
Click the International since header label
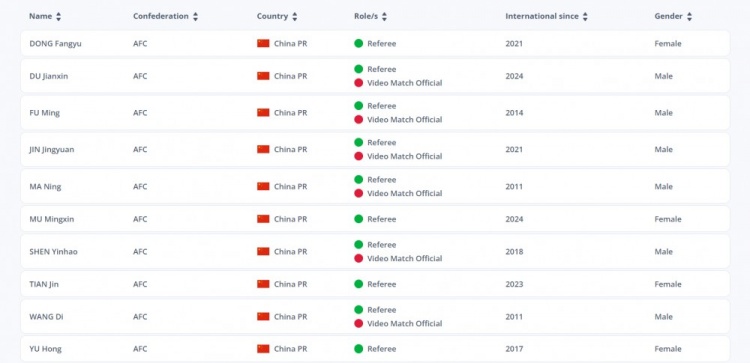542,16
